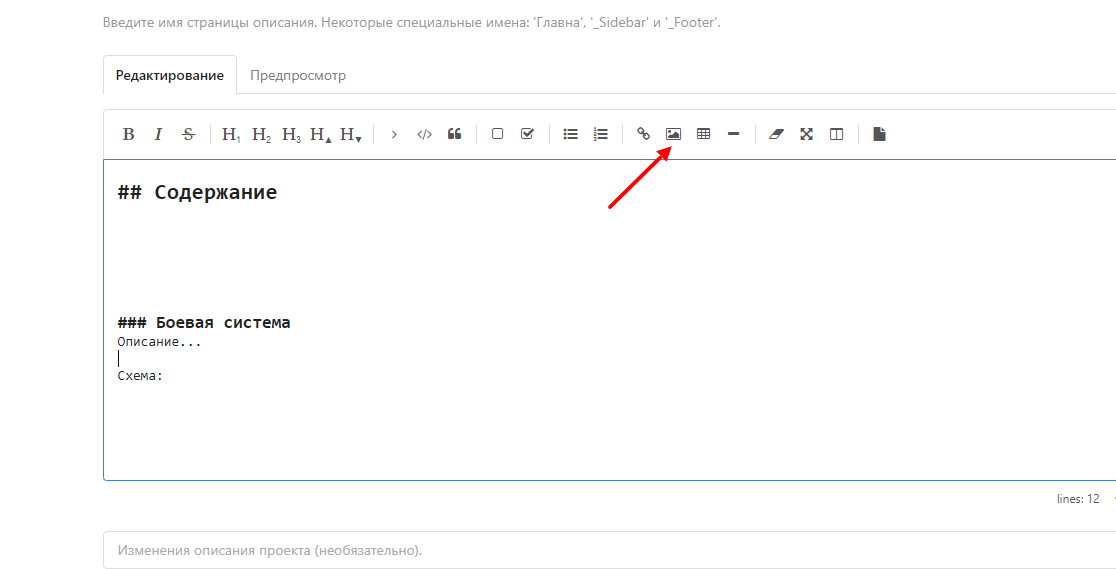Insert a code block

pyautogui.click(x=424, y=134)
